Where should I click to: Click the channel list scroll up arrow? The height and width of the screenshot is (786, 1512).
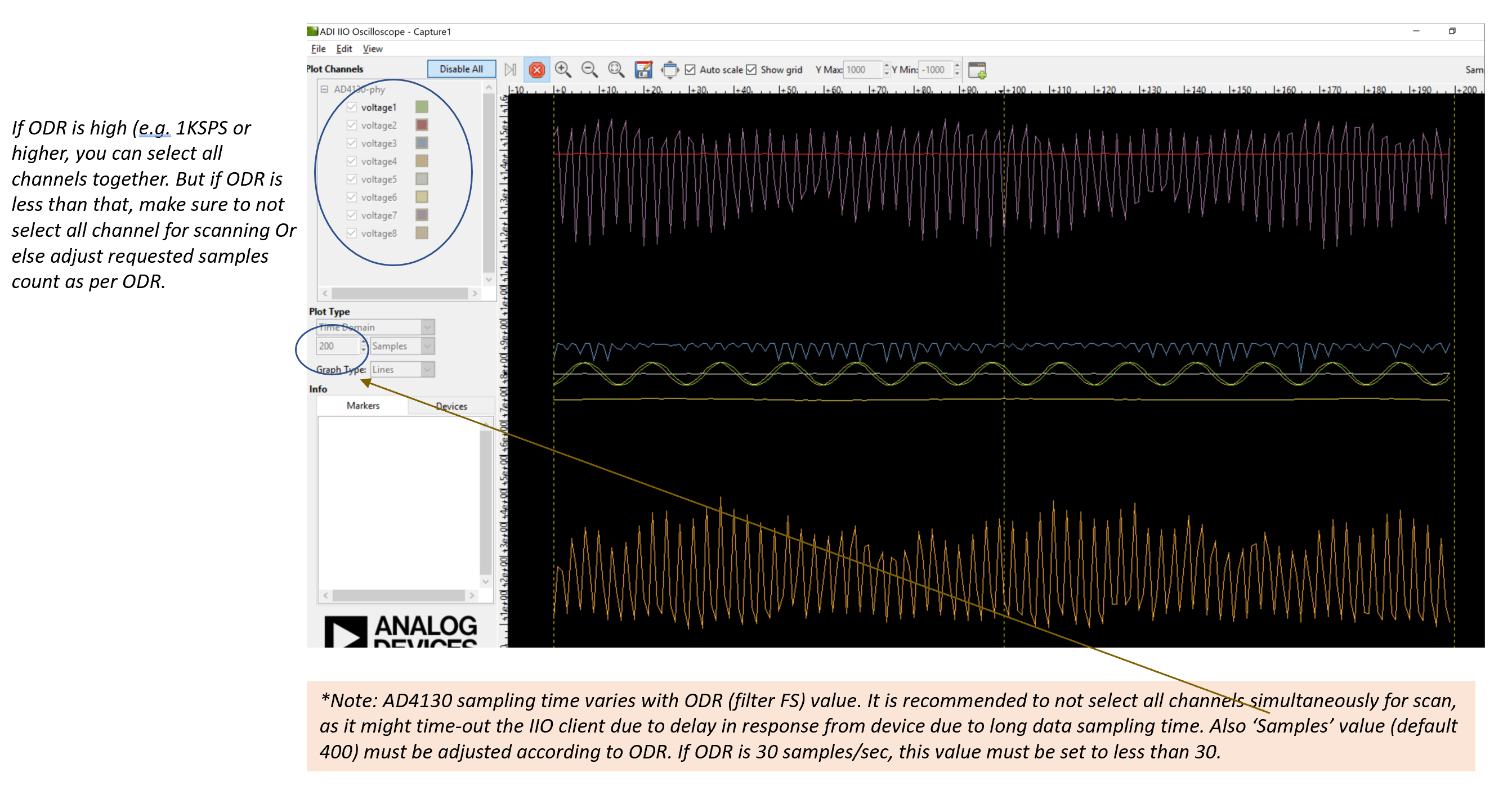click(x=489, y=87)
